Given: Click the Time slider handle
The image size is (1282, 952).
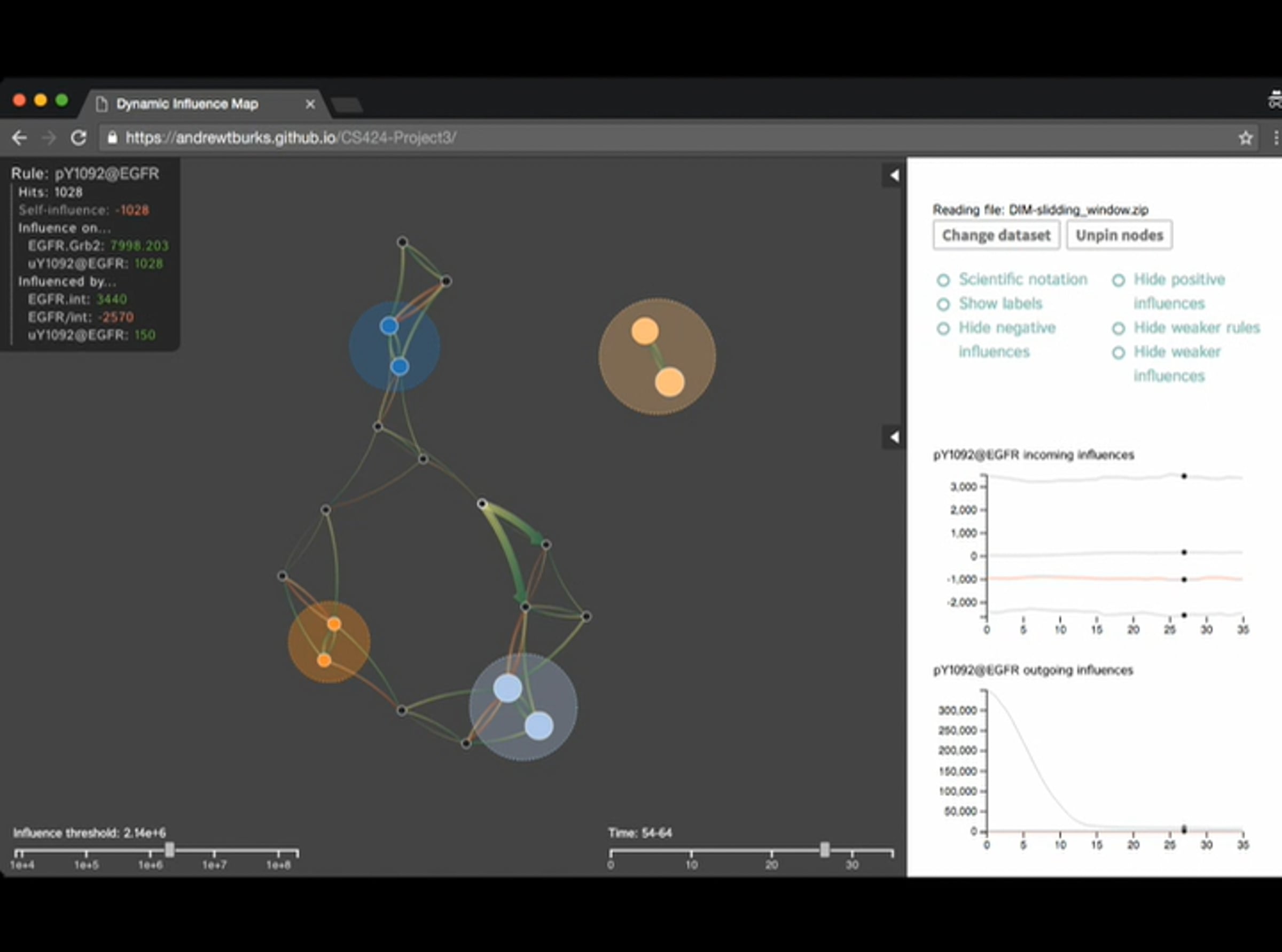Looking at the screenshot, I should pos(825,849).
